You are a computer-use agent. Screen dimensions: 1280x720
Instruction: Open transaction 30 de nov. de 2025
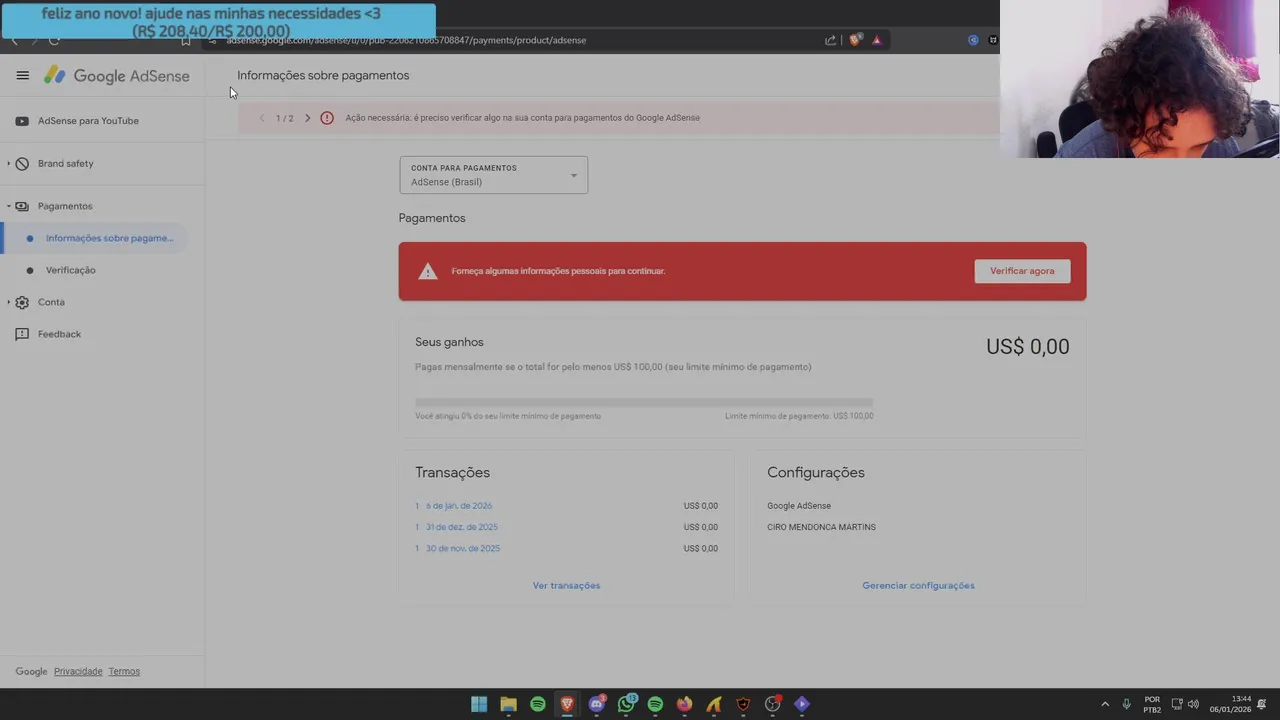(x=463, y=548)
